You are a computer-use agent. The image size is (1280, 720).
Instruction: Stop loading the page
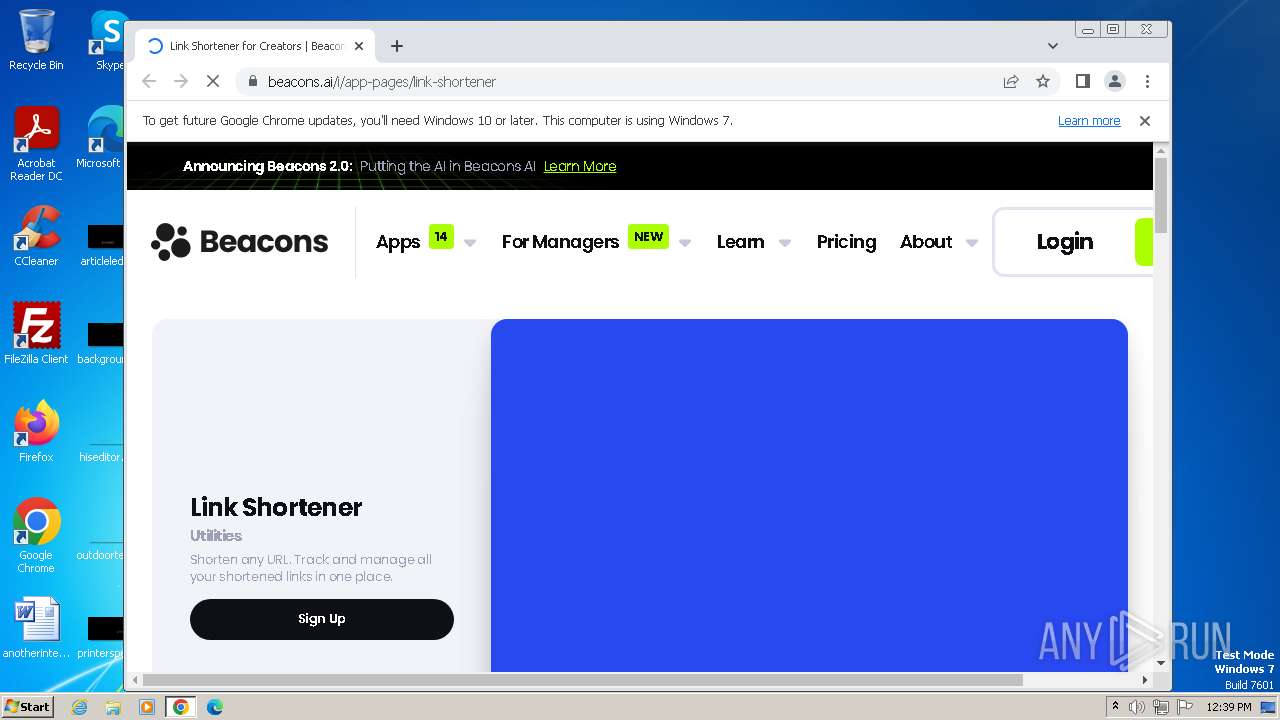(x=213, y=82)
